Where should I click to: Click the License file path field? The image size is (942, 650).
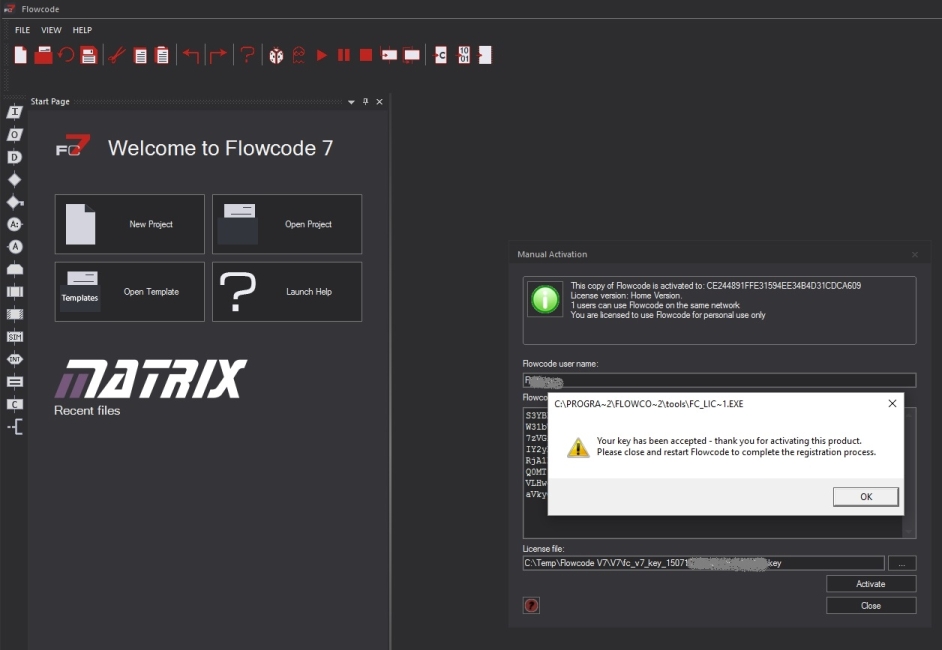[703, 563]
